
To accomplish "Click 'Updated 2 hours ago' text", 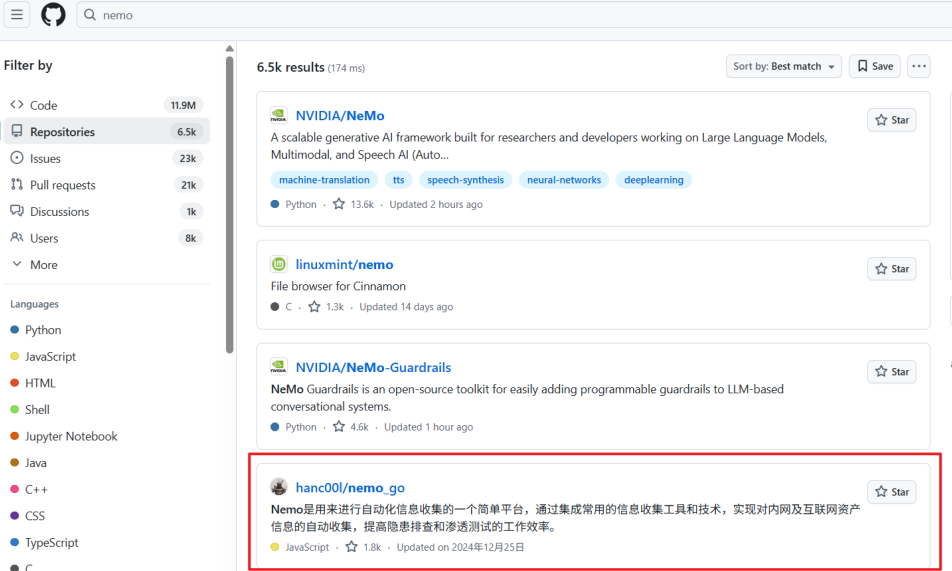I will click(x=436, y=204).
